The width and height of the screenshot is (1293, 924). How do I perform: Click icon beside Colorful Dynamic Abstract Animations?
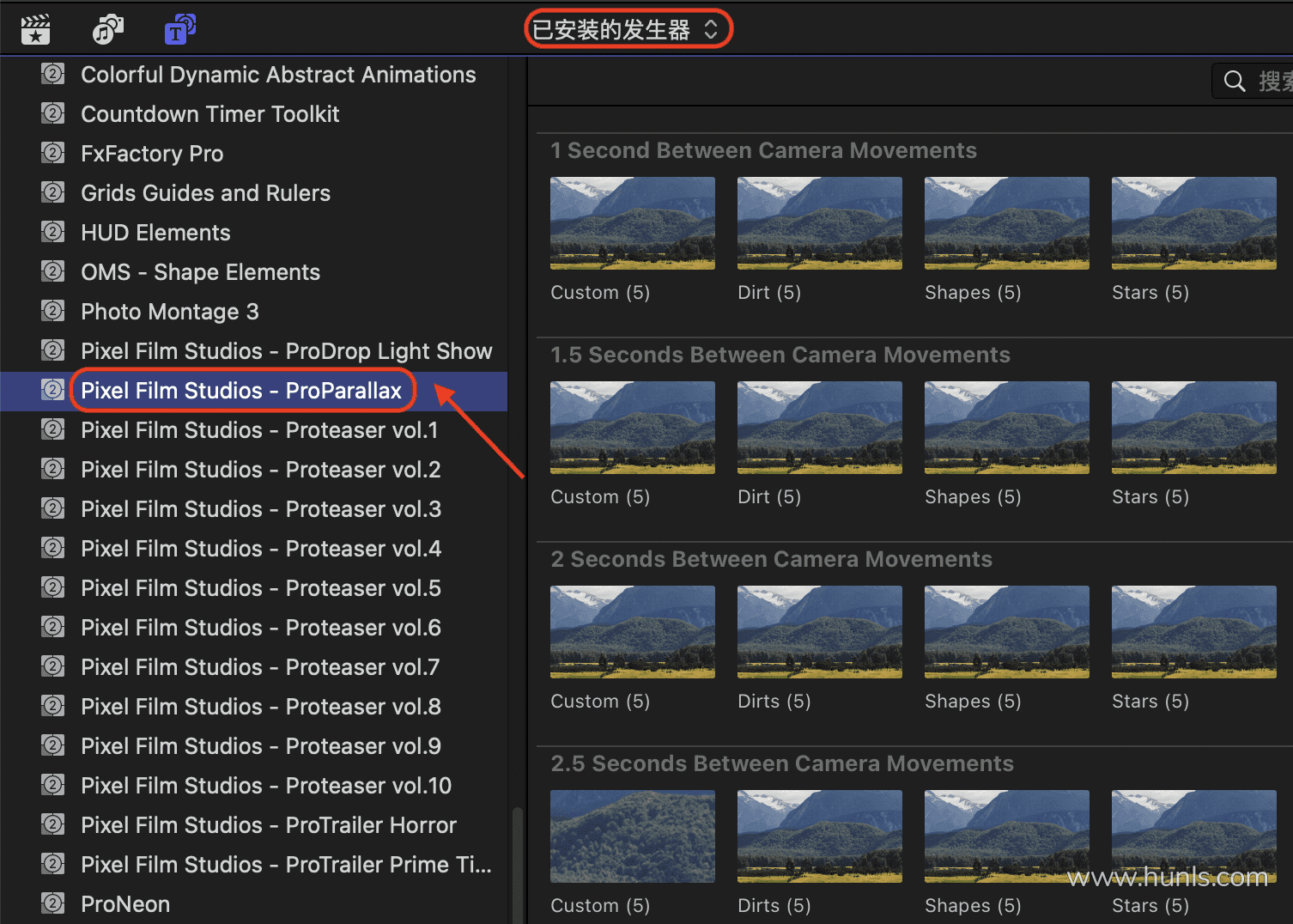[53, 74]
